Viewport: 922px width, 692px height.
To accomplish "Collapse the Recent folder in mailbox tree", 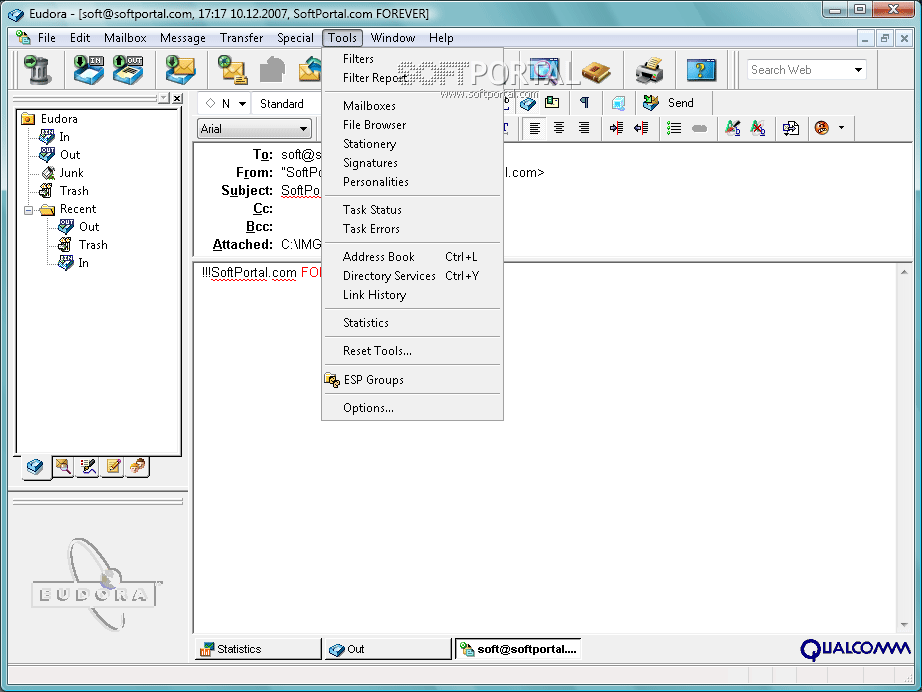I will (x=28, y=210).
